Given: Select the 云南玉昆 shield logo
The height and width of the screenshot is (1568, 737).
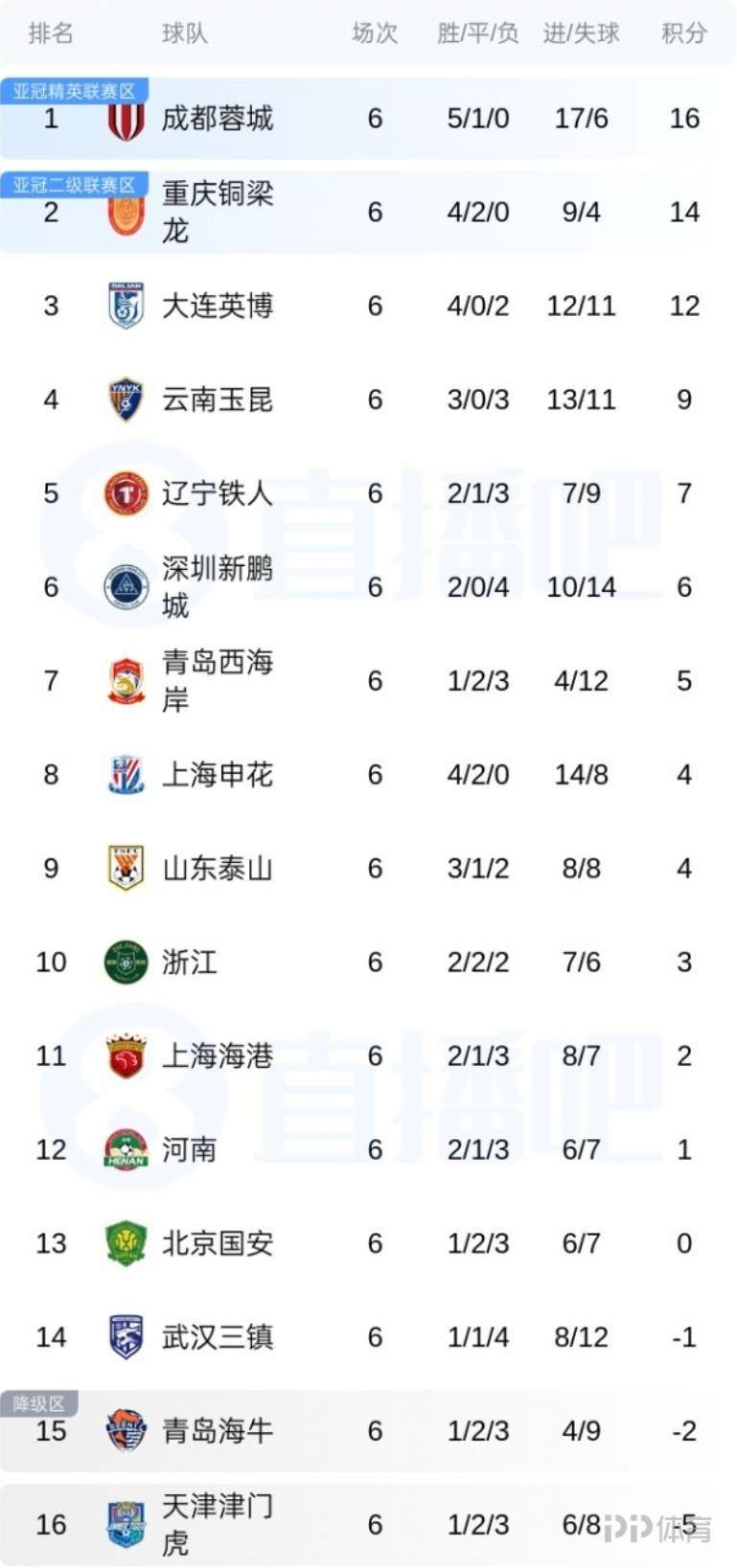Looking at the screenshot, I should pos(126,399).
